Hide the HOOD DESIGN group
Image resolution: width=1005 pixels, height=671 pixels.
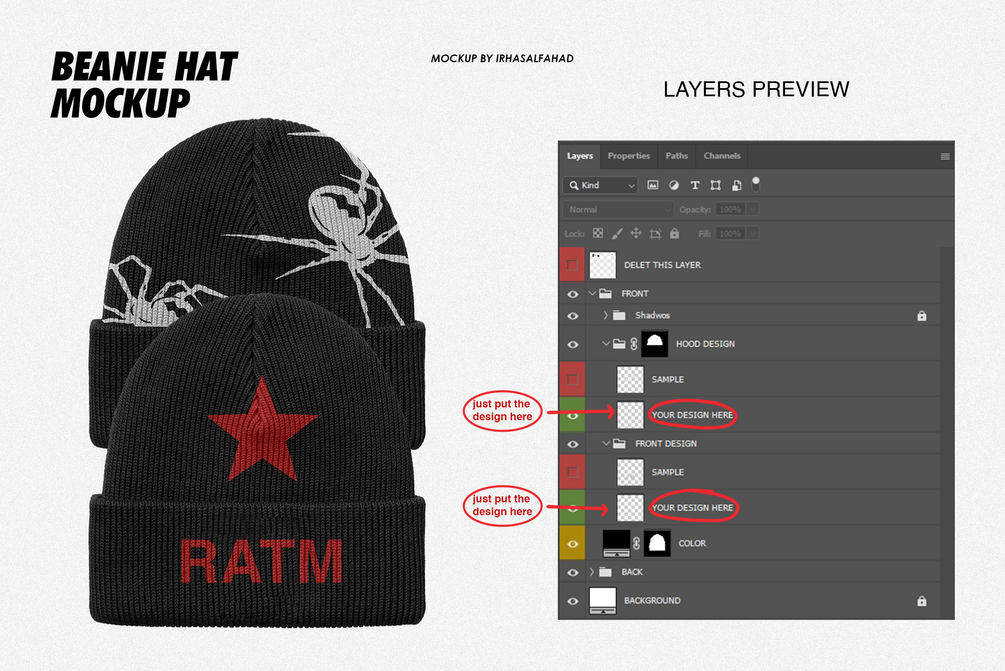[x=573, y=345]
